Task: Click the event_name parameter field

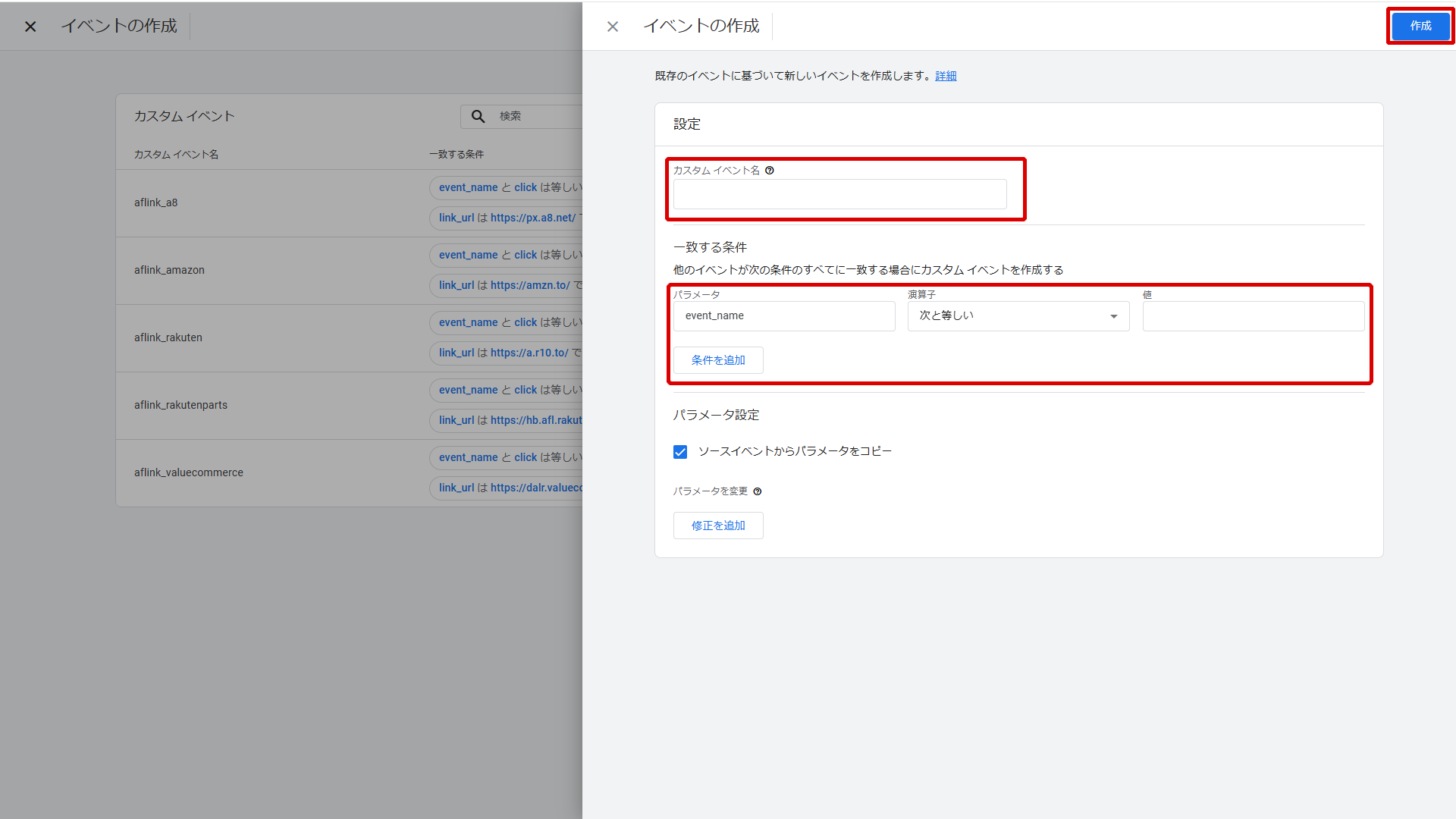Action: pos(783,316)
